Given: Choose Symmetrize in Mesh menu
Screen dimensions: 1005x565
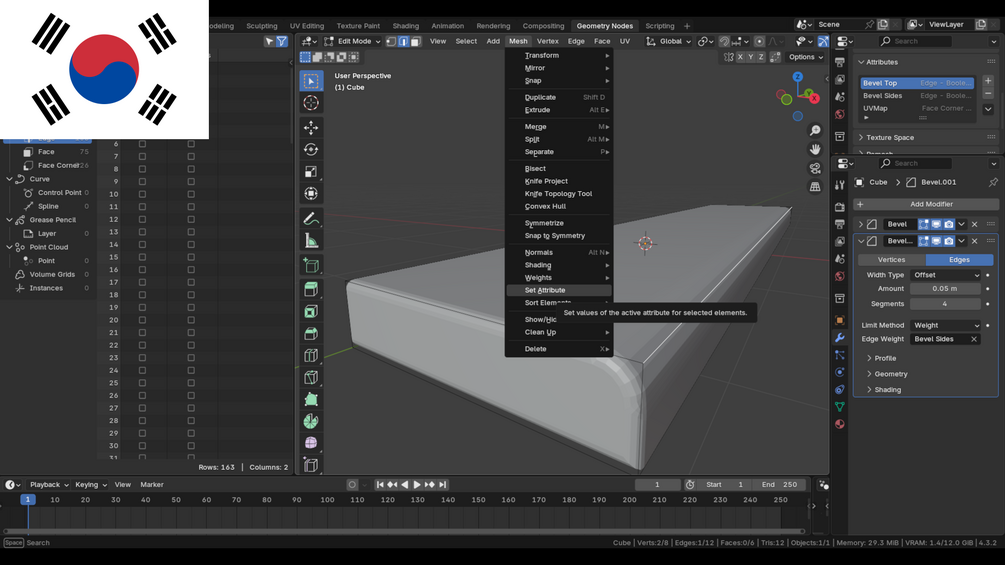Looking at the screenshot, I should (x=559, y=223).
